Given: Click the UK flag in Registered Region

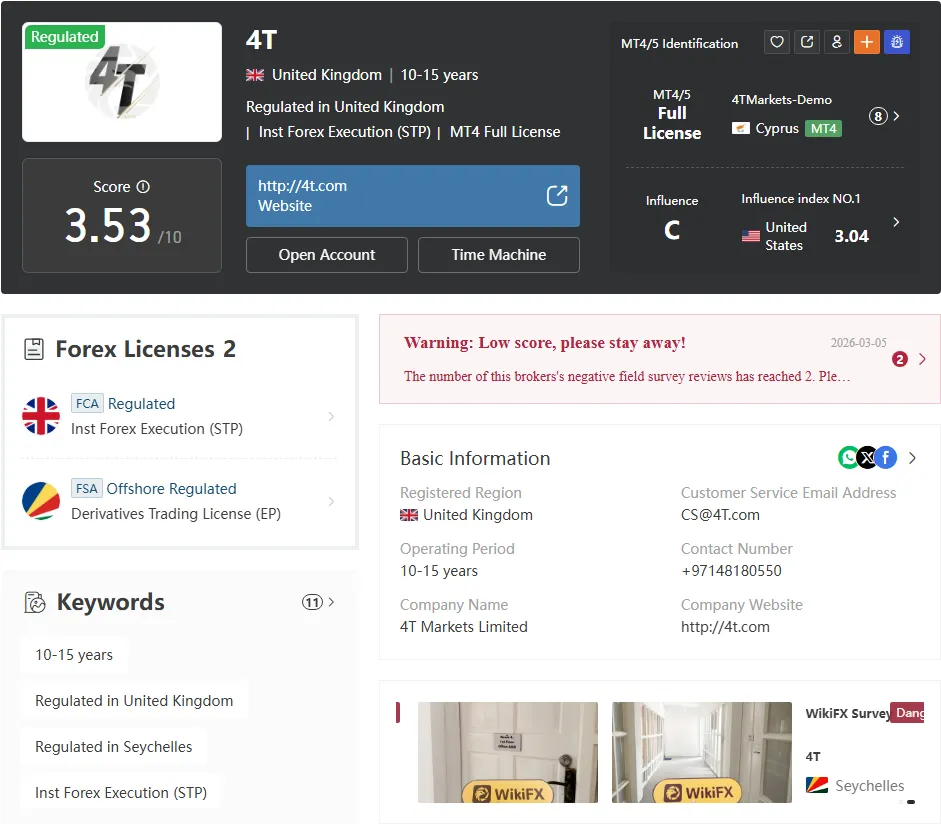Looking at the screenshot, I should point(409,515).
